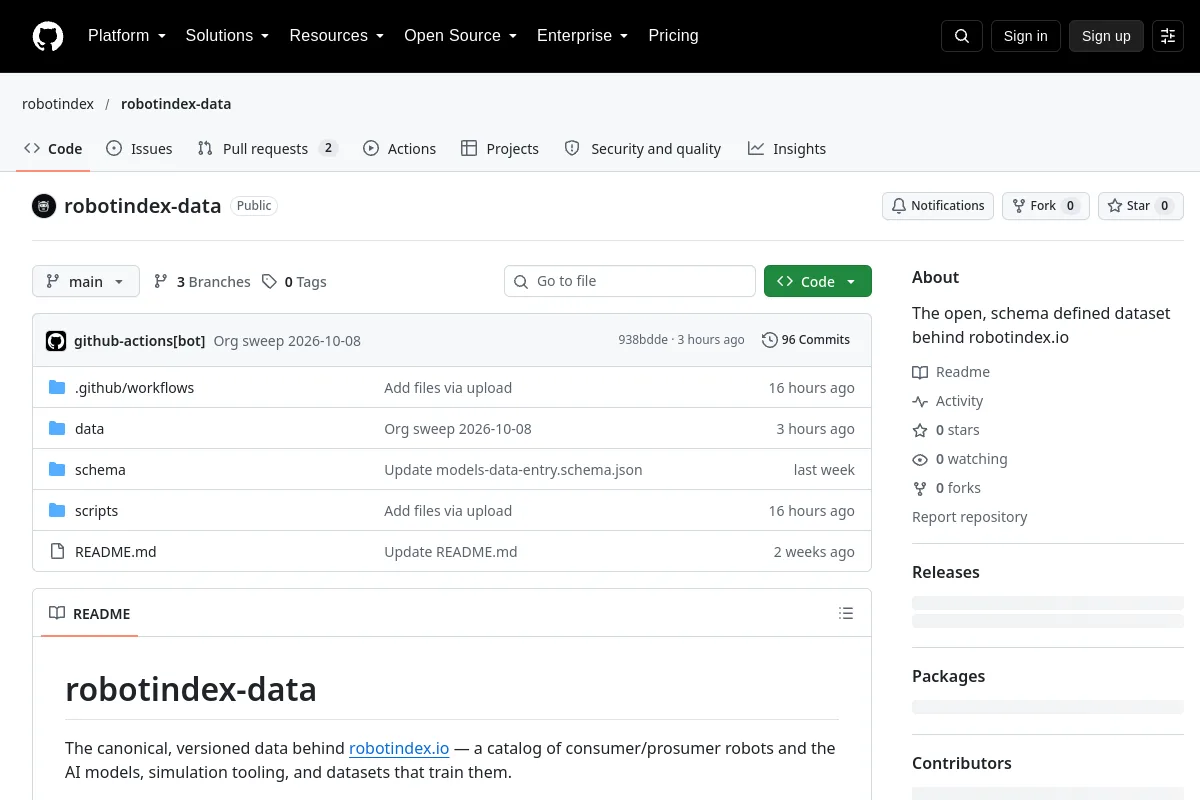Open the green Code dropdown button
The image size is (1200, 800).
click(818, 282)
